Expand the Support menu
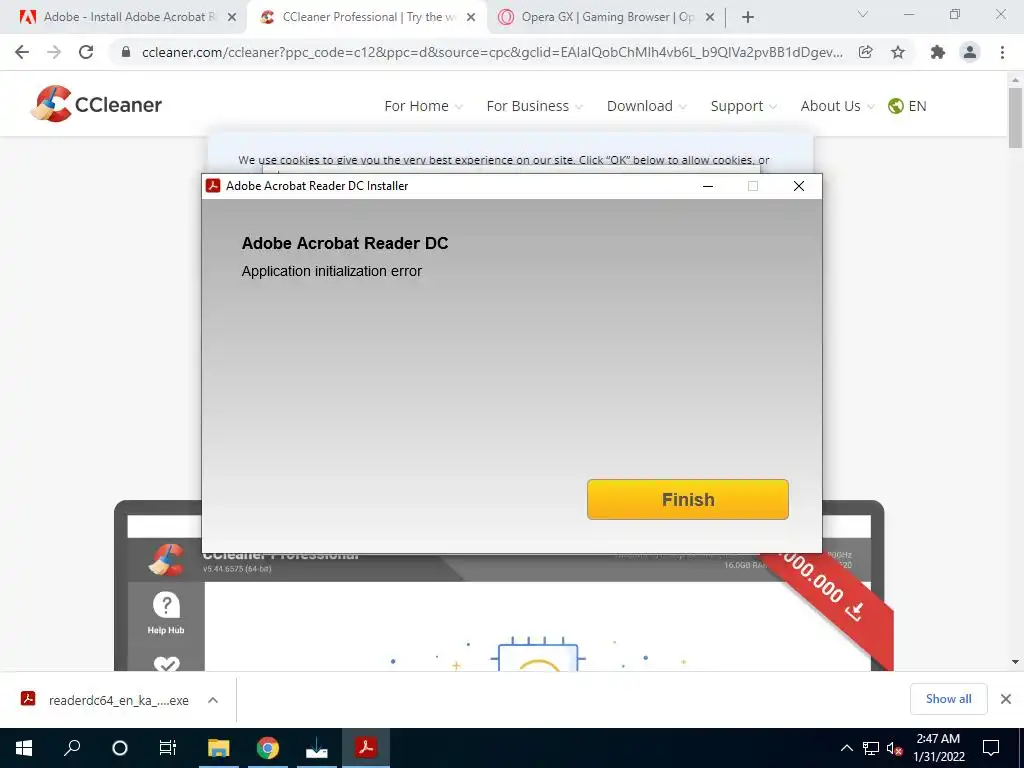Viewport: 1024px width, 768px height. [743, 106]
